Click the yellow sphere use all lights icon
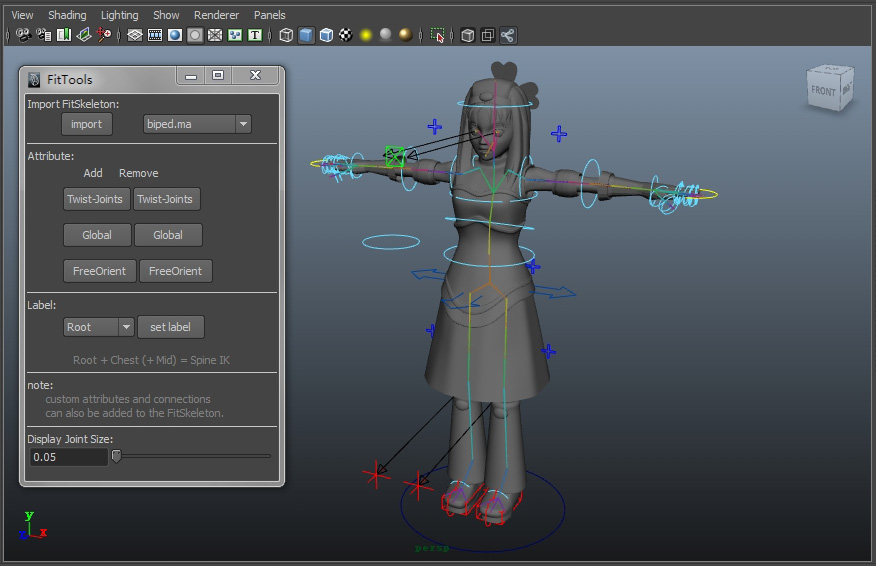 (x=366, y=35)
